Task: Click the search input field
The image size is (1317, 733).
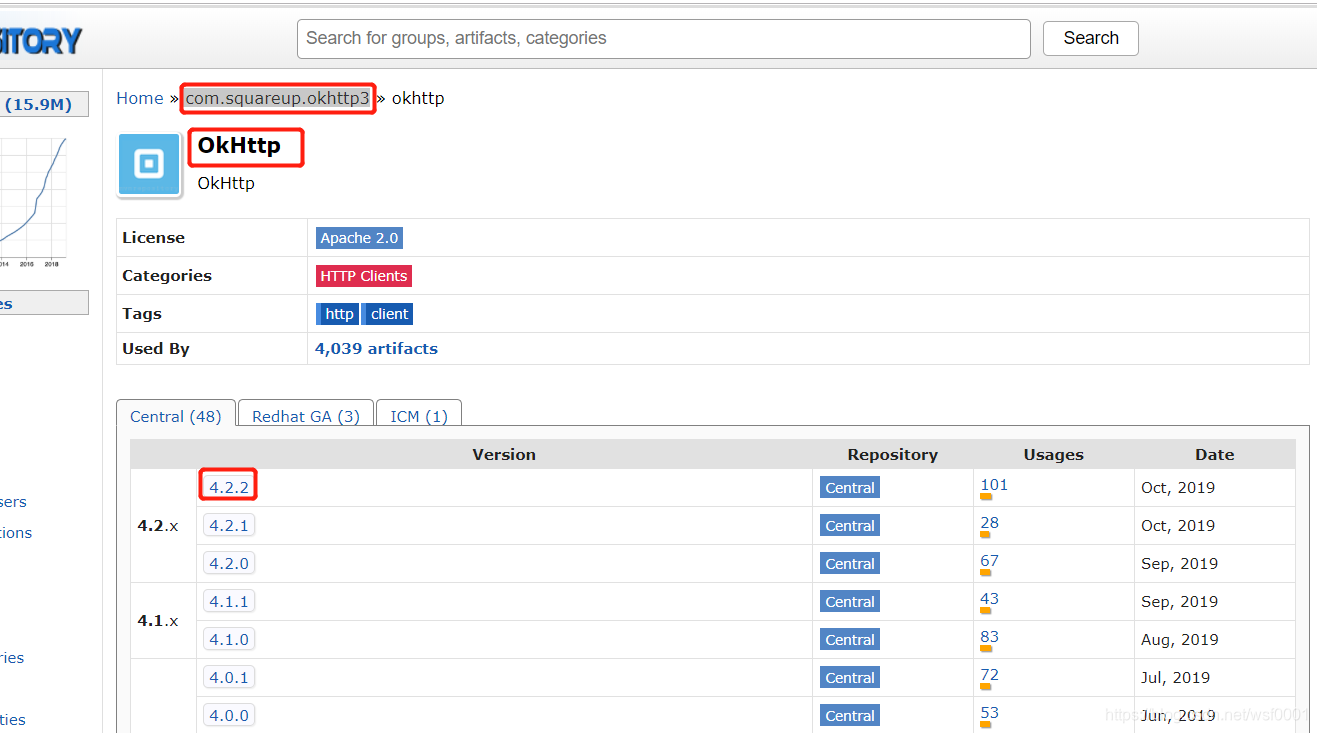Action: [x=663, y=38]
